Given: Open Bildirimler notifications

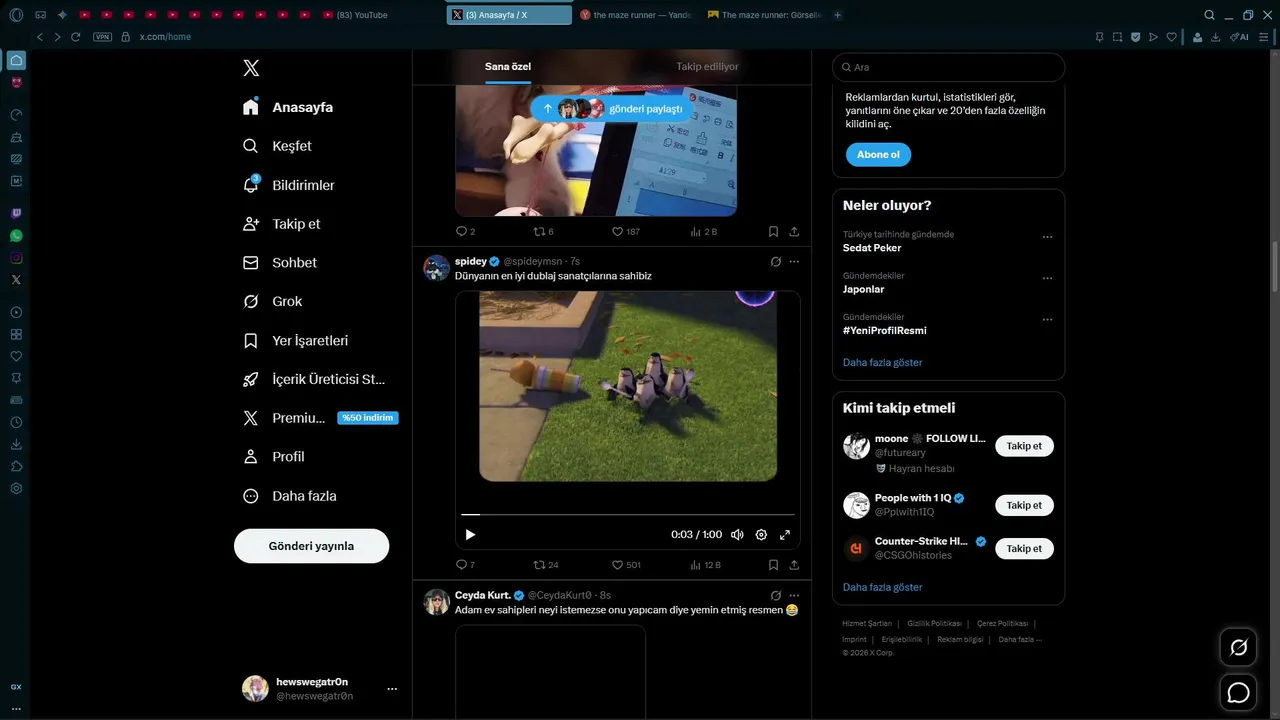Looking at the screenshot, I should [x=289, y=185].
